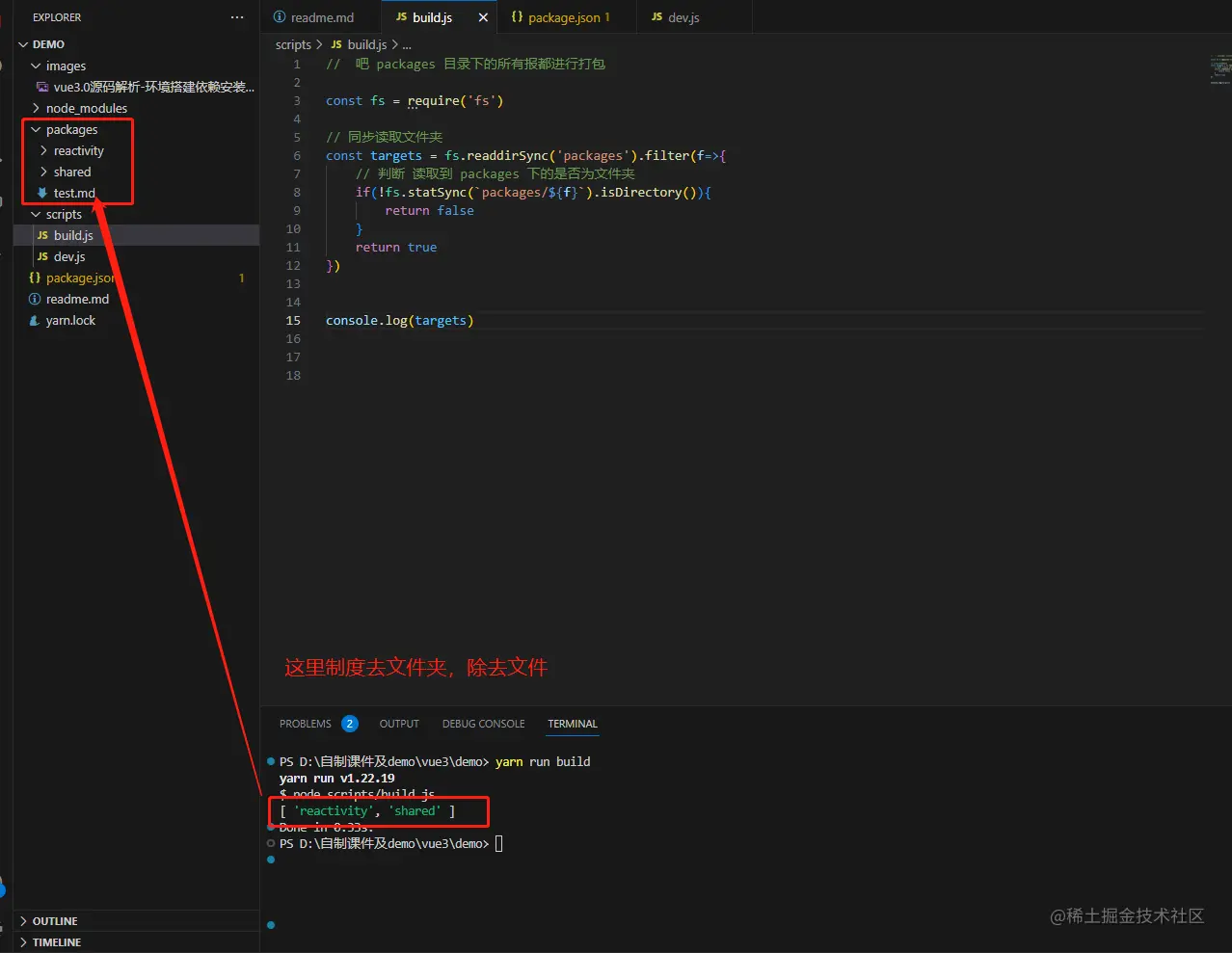The image size is (1232, 953).
Task: Click the problems count badge 2
Action: pos(349,724)
